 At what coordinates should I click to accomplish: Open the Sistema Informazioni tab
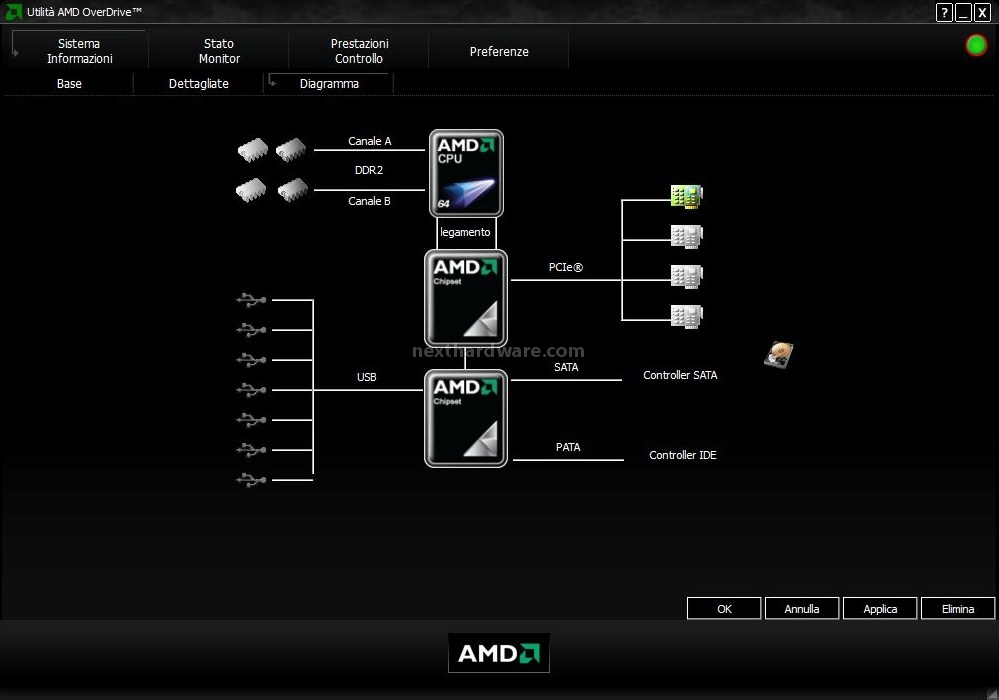(80, 51)
